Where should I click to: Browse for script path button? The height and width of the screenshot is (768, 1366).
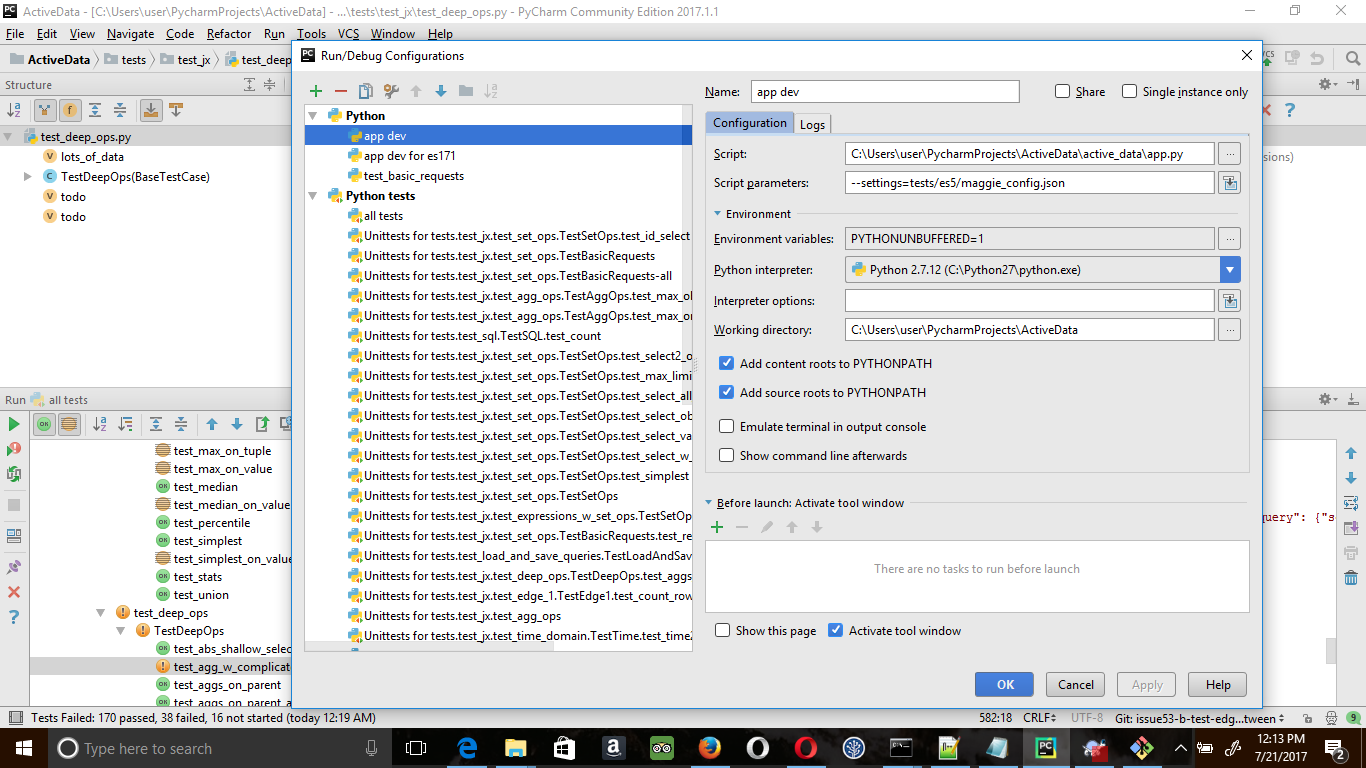1230,154
